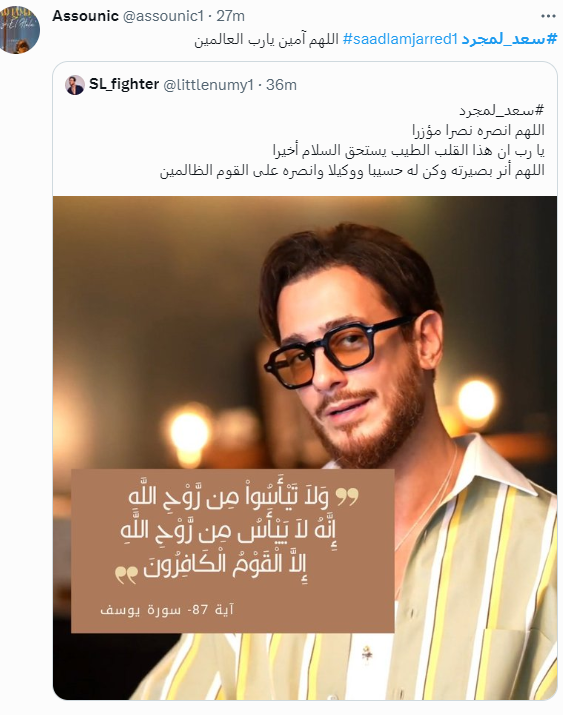Viewport: 563px width, 715px height.
Task: Open the three-dot more options menu
Action: pos(548,16)
